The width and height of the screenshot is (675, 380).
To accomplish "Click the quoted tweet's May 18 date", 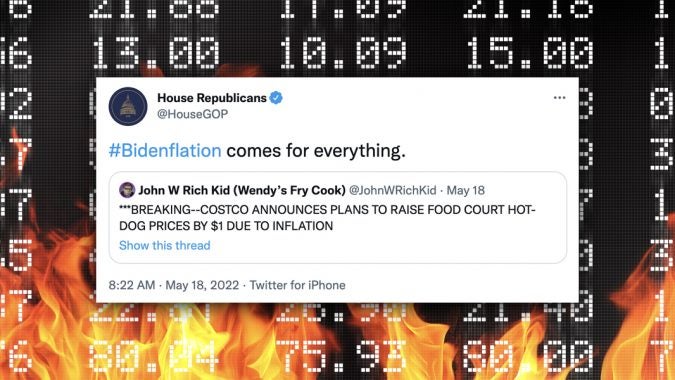I will click(x=465, y=190).
